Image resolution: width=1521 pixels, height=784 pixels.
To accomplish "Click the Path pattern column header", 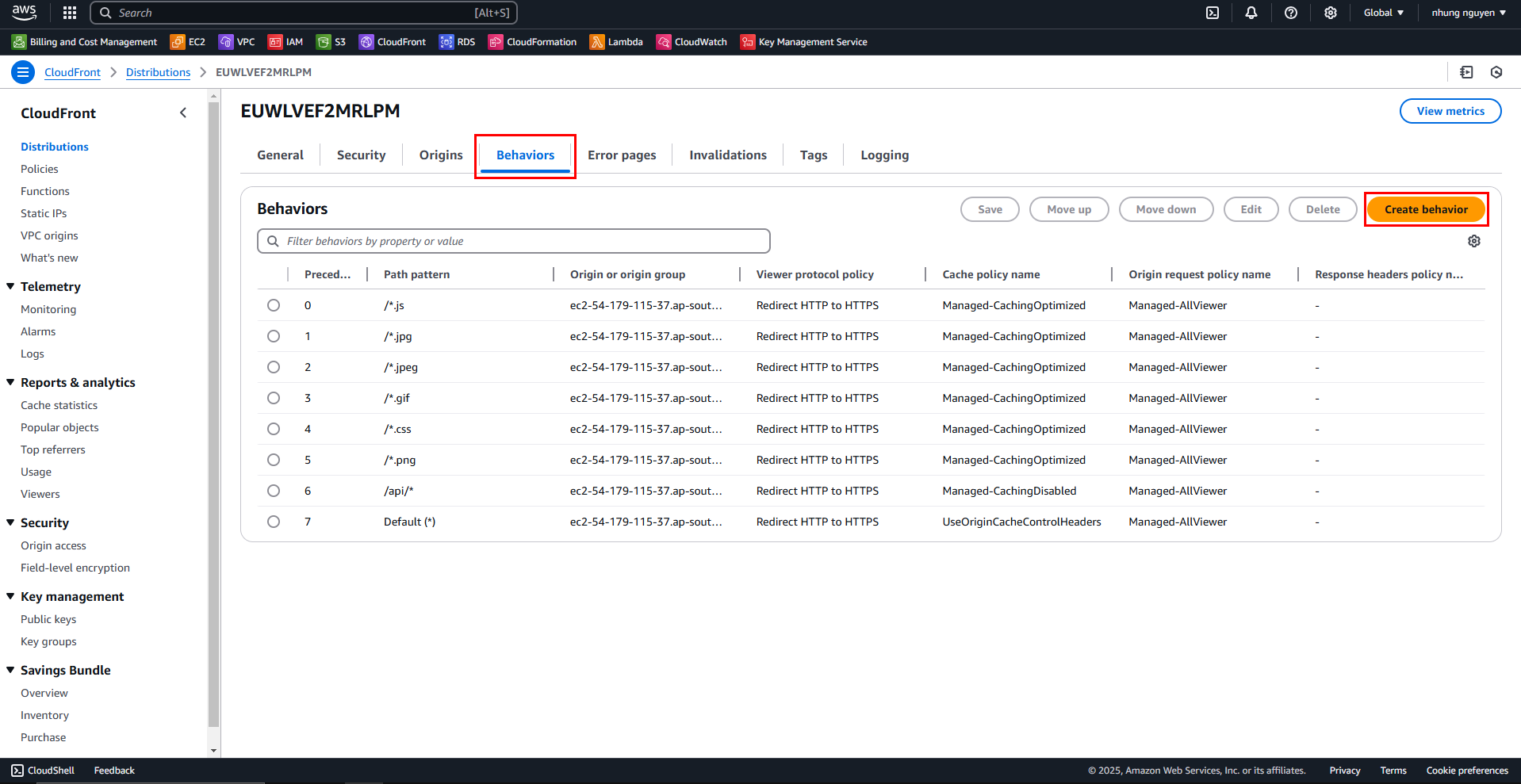I will click(x=416, y=274).
